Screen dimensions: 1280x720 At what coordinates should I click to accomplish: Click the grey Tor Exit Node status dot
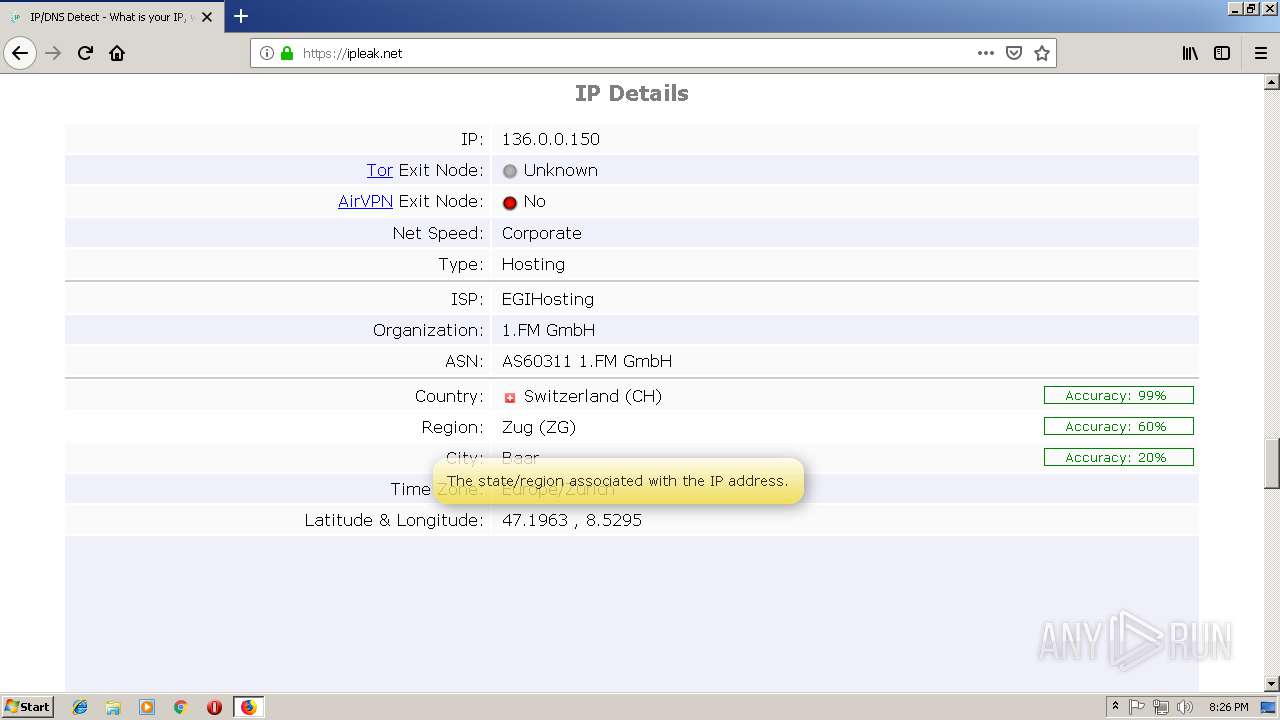510,171
